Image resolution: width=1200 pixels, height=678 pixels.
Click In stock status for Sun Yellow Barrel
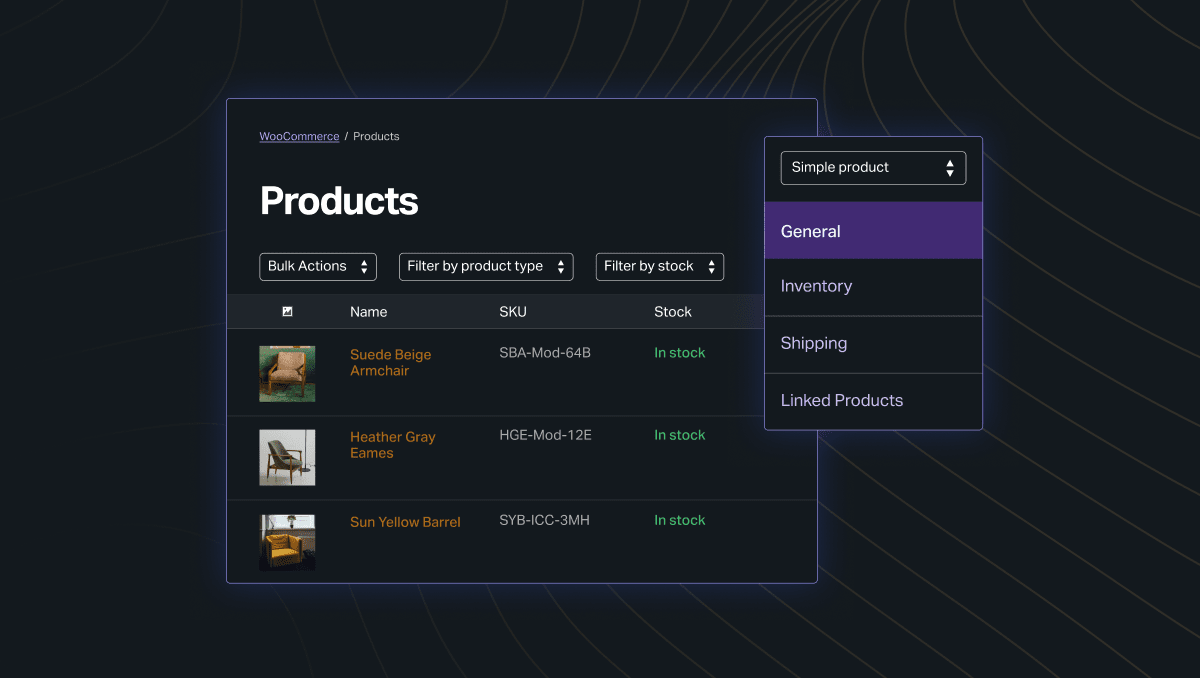pyautogui.click(x=680, y=520)
